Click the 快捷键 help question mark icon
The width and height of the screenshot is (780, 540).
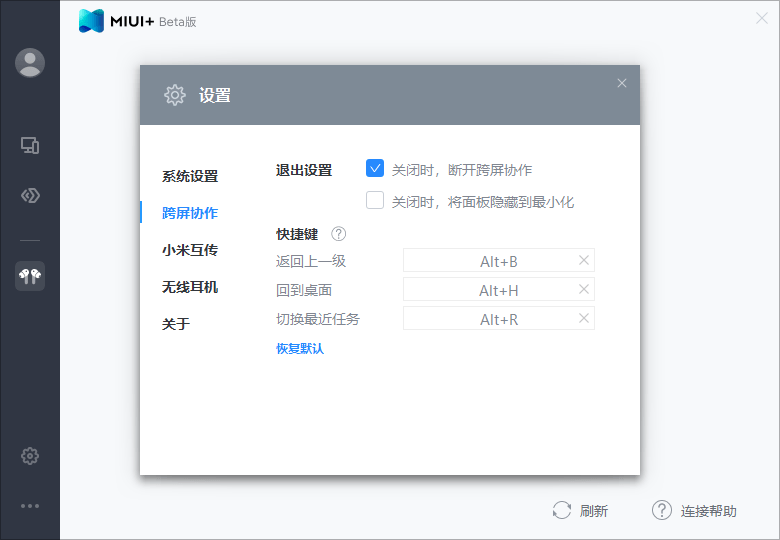[339, 234]
